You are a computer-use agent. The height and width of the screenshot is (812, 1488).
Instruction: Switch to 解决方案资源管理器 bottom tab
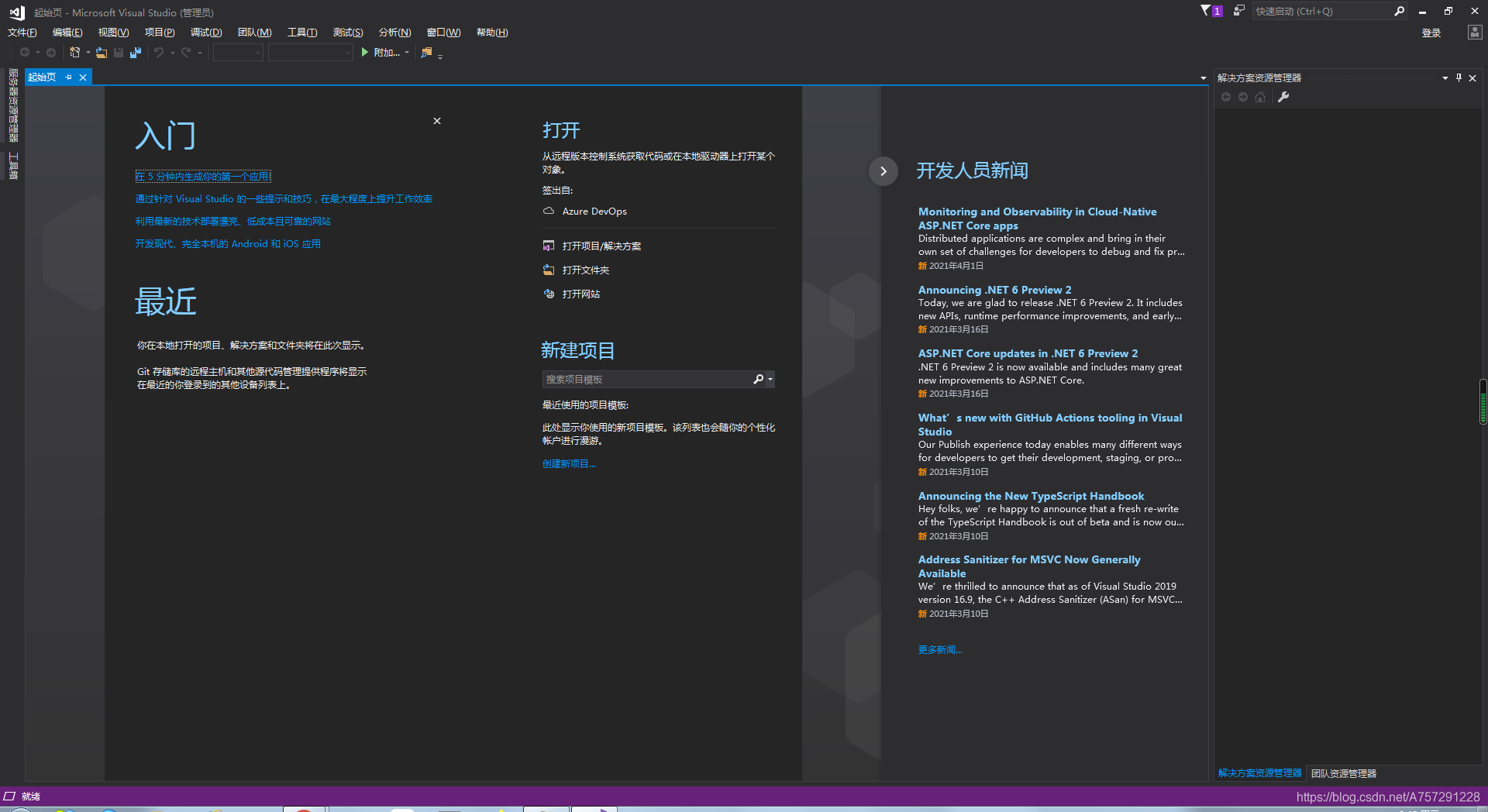(x=1259, y=773)
